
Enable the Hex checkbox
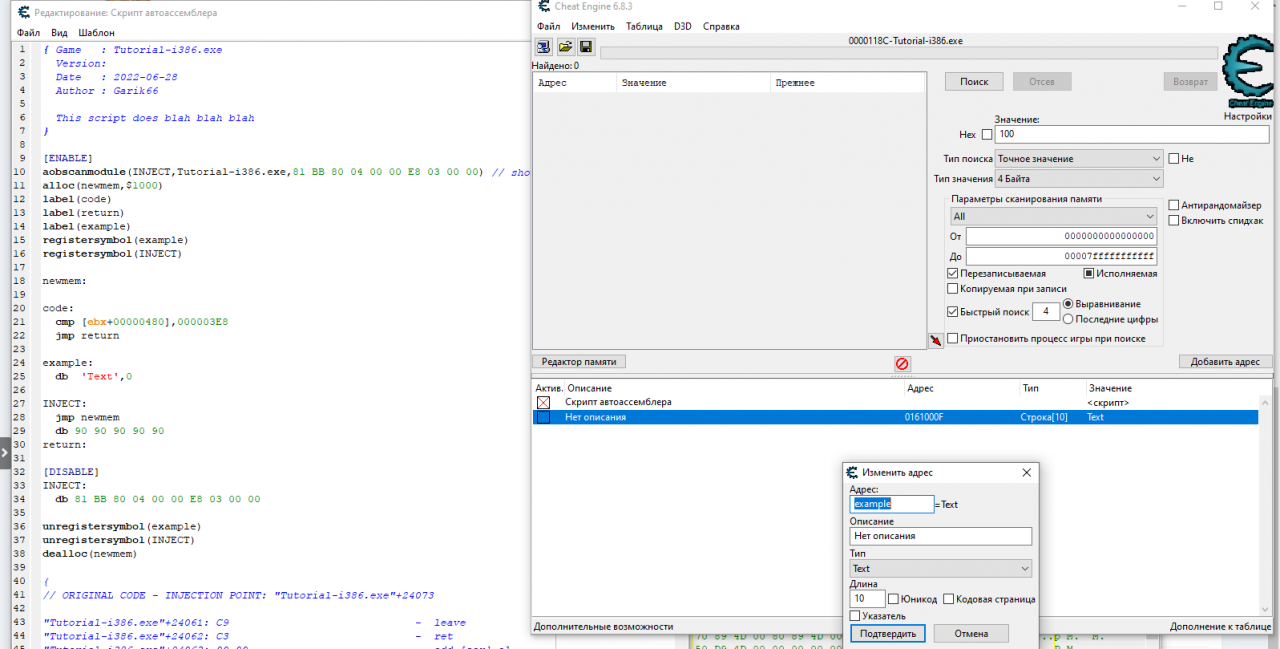coord(987,134)
